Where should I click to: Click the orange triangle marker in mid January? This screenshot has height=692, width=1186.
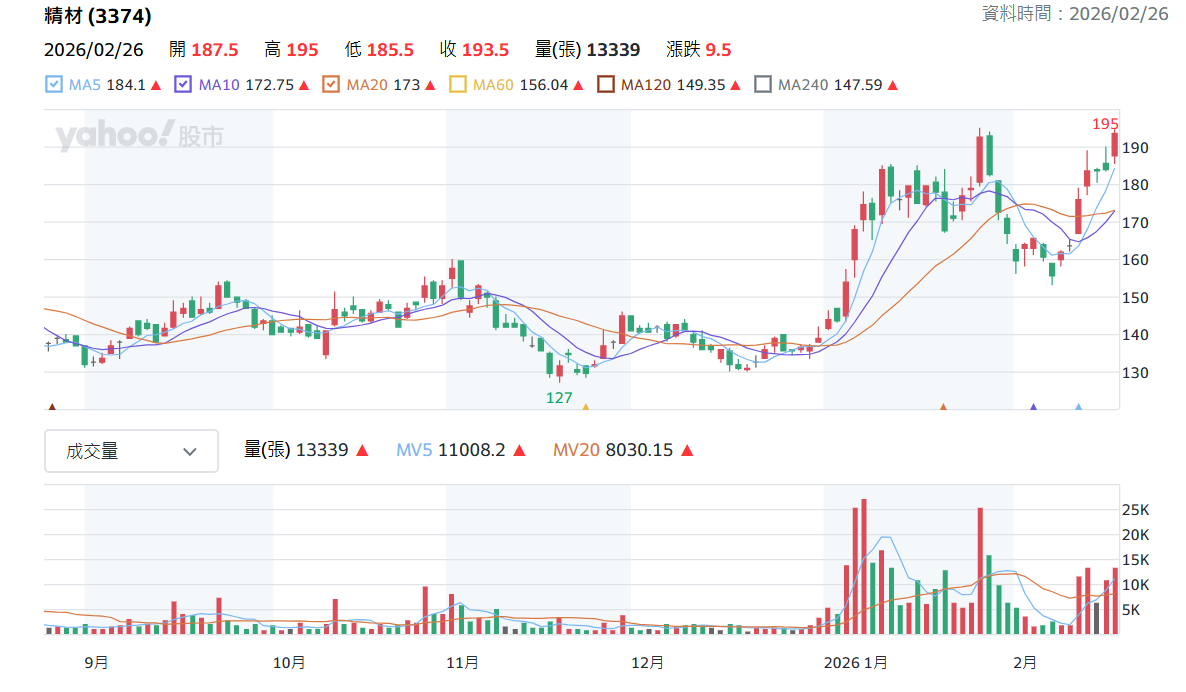tap(943, 407)
